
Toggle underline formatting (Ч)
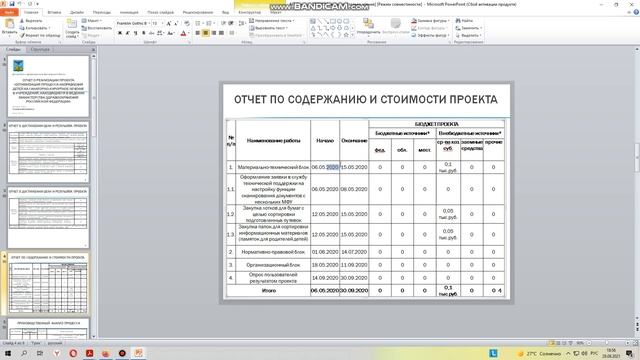136,33
